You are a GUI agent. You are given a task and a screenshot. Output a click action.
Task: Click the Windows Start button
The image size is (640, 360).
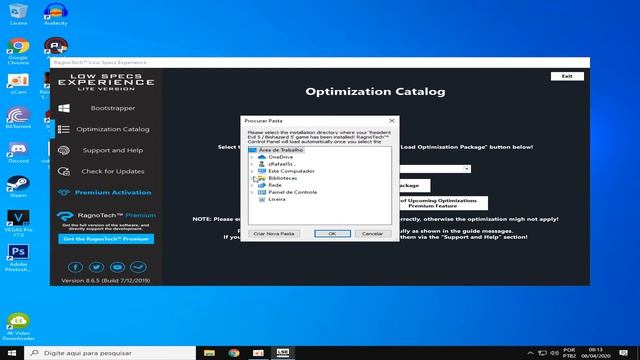pyautogui.click(x=11, y=353)
